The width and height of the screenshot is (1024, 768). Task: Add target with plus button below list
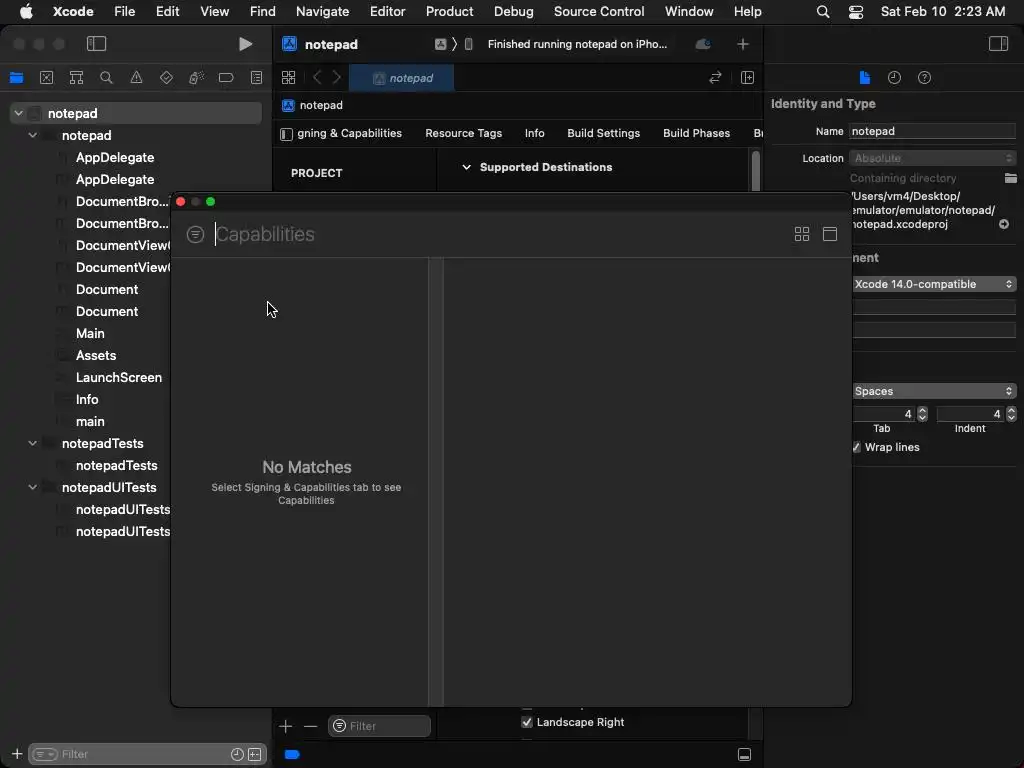(285, 726)
